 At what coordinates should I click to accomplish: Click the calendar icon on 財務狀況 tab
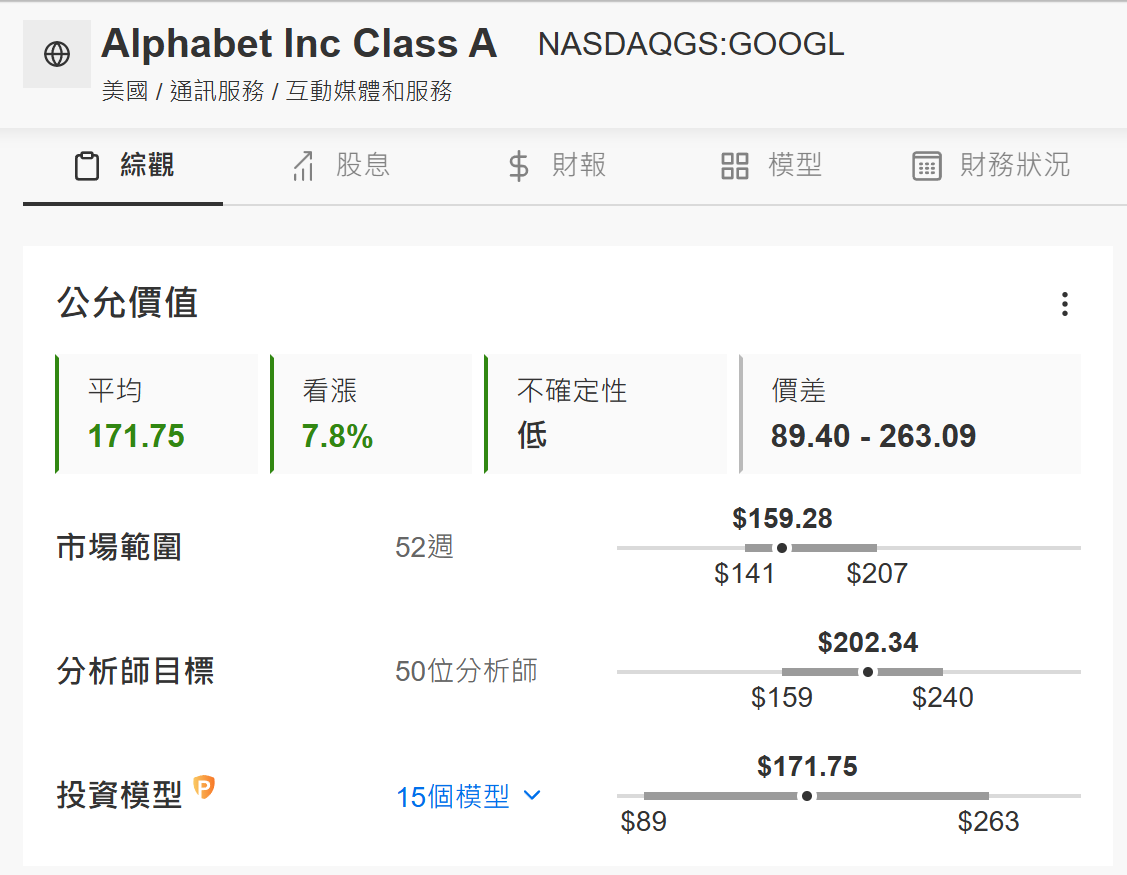pos(926,166)
